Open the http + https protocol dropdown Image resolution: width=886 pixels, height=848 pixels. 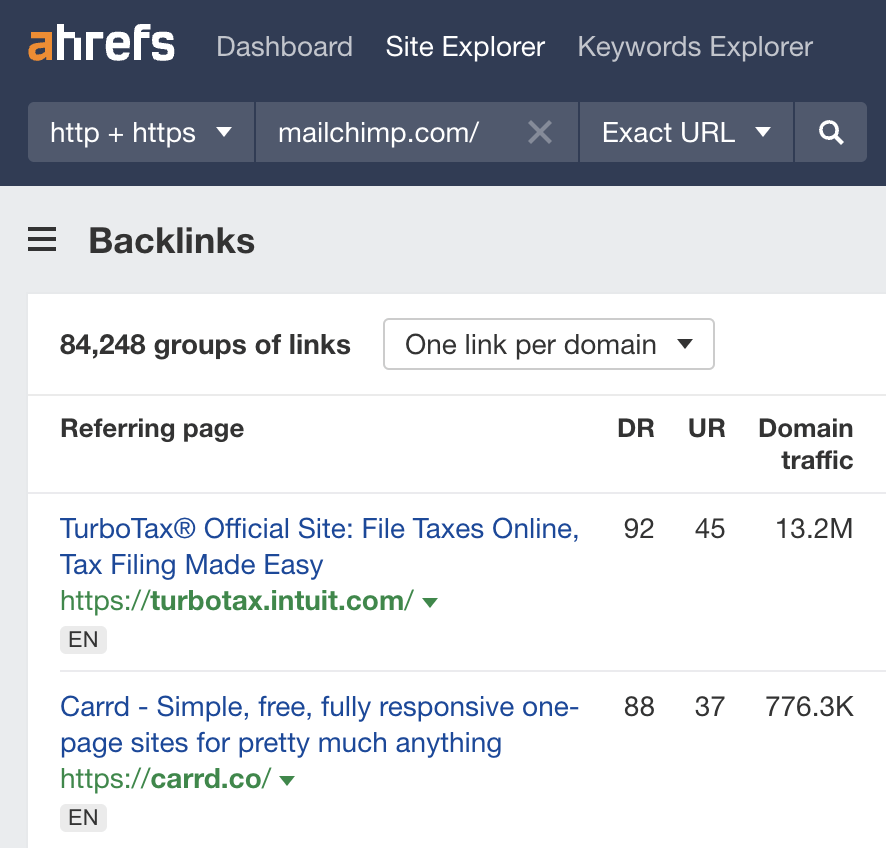[x=140, y=131]
